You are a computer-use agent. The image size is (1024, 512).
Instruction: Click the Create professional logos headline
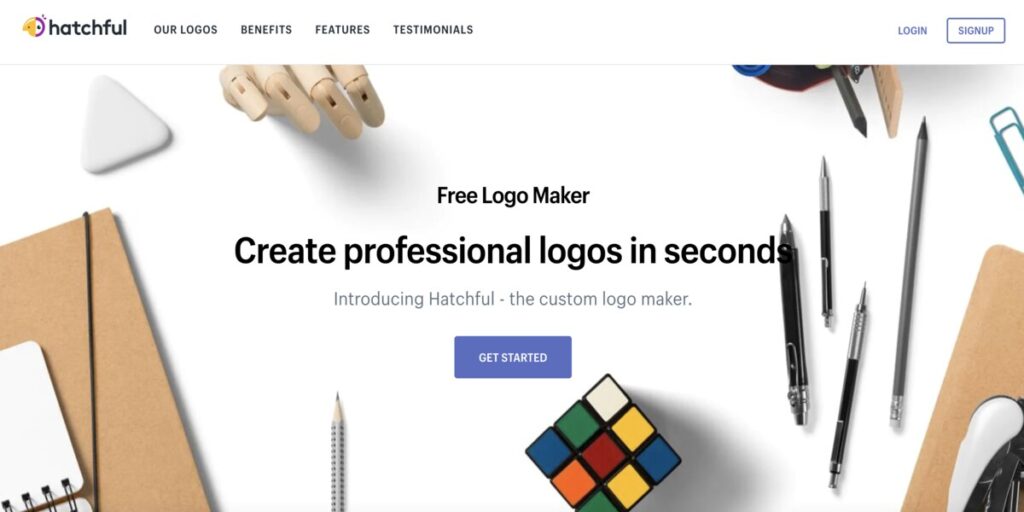(513, 251)
